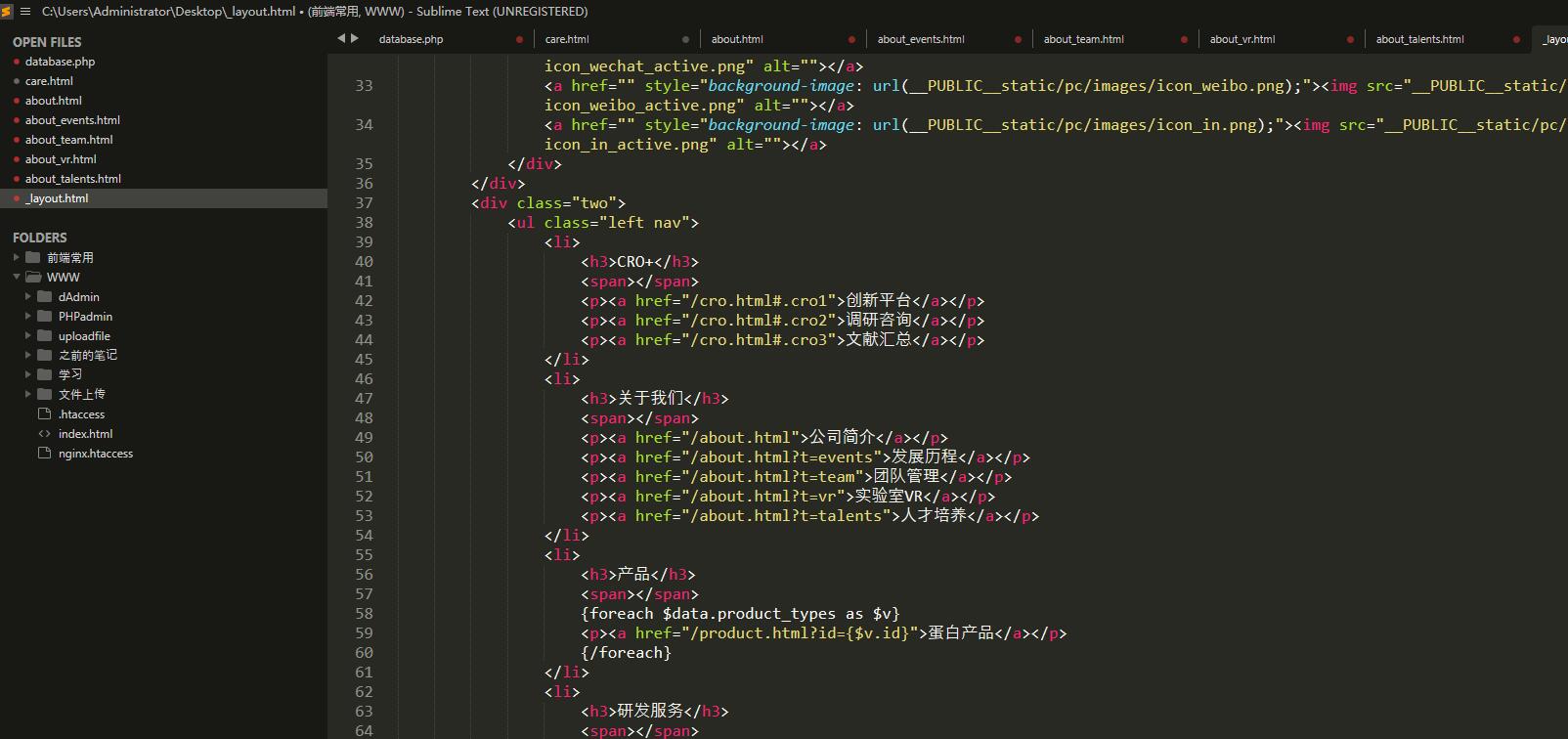Click the gray dot on care.html tab
Image resolution: width=1568 pixels, height=739 pixels.
685,40
